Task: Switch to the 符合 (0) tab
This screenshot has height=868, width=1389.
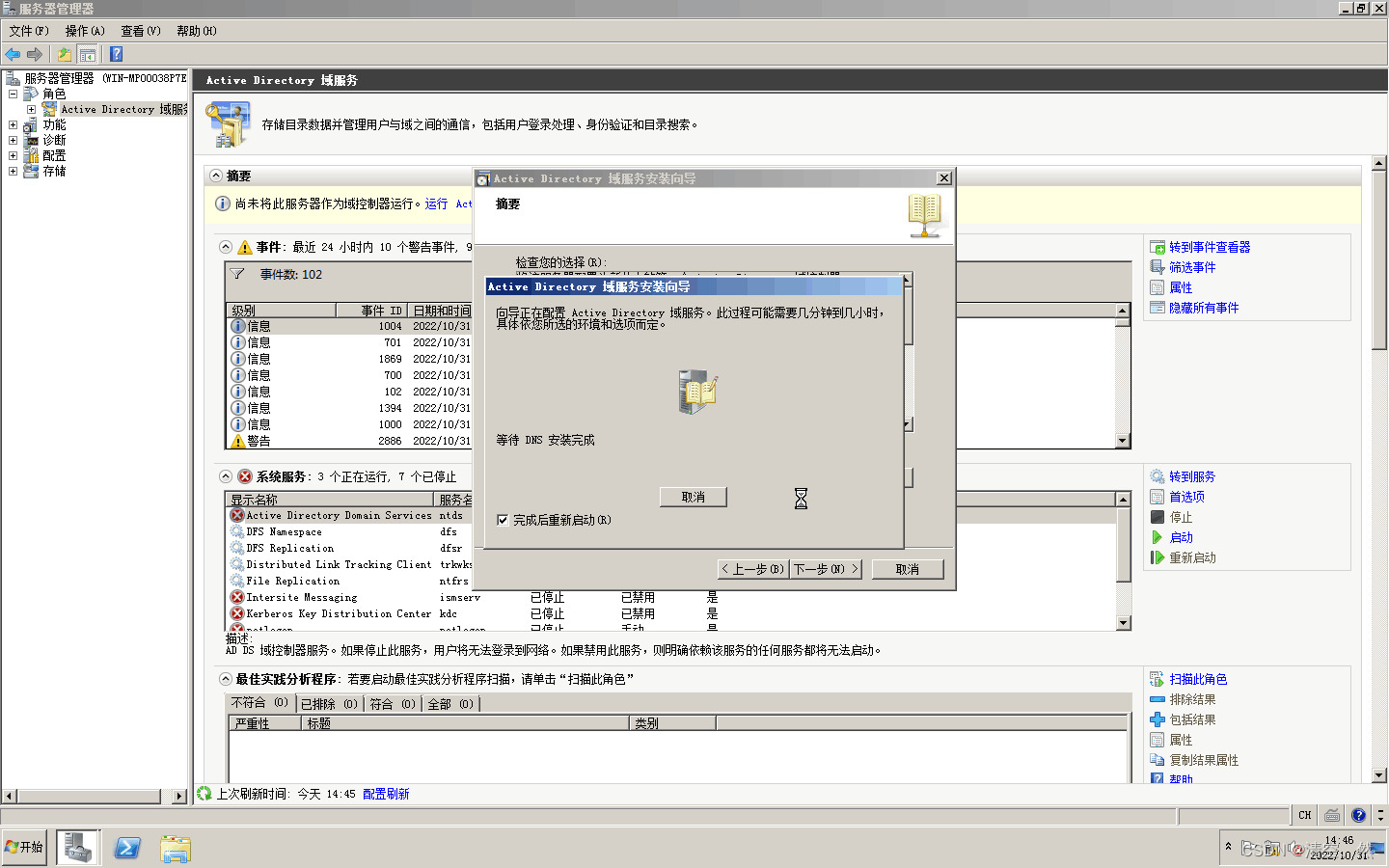Action: pyautogui.click(x=393, y=704)
